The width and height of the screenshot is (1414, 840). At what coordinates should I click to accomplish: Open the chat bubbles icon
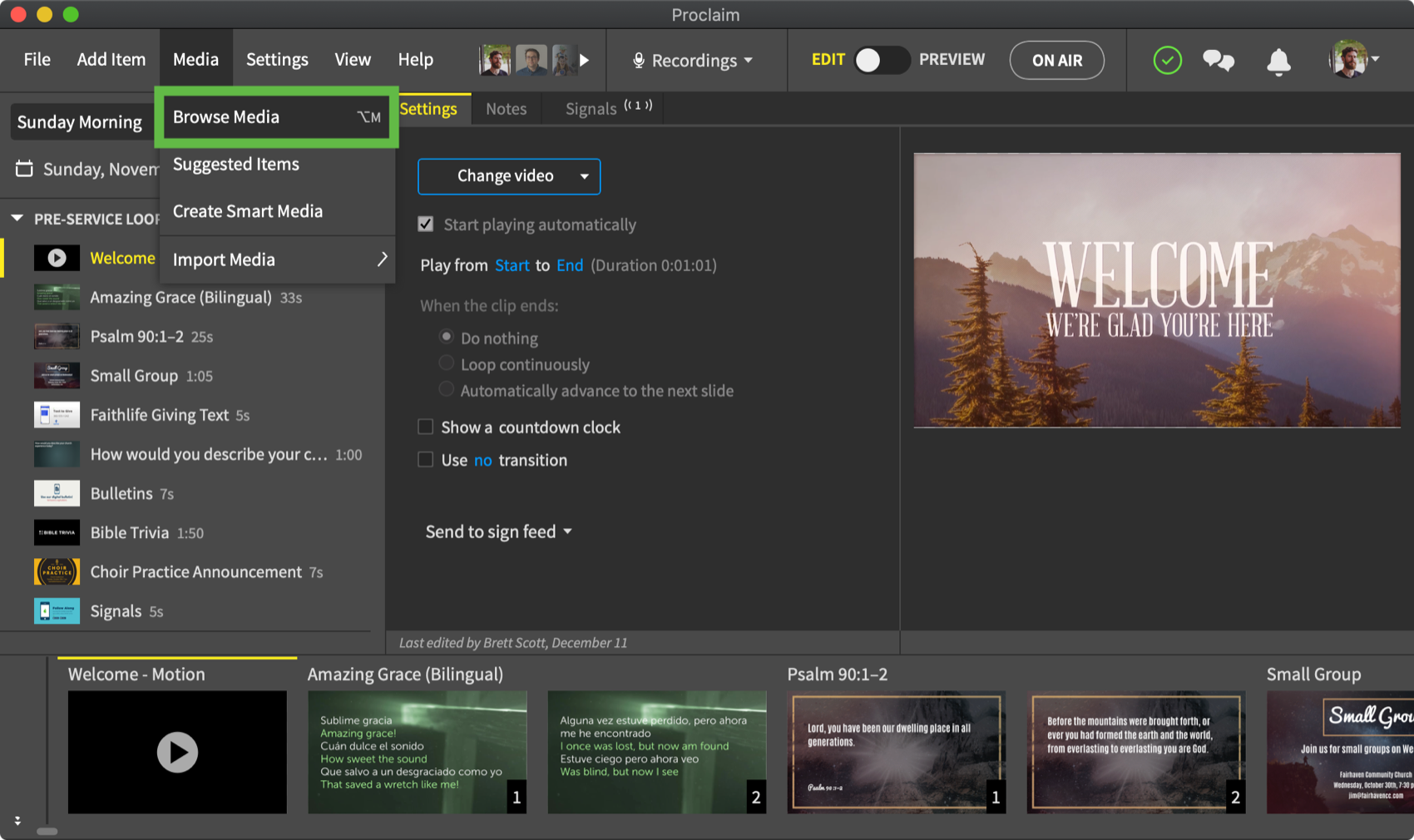tap(1219, 60)
